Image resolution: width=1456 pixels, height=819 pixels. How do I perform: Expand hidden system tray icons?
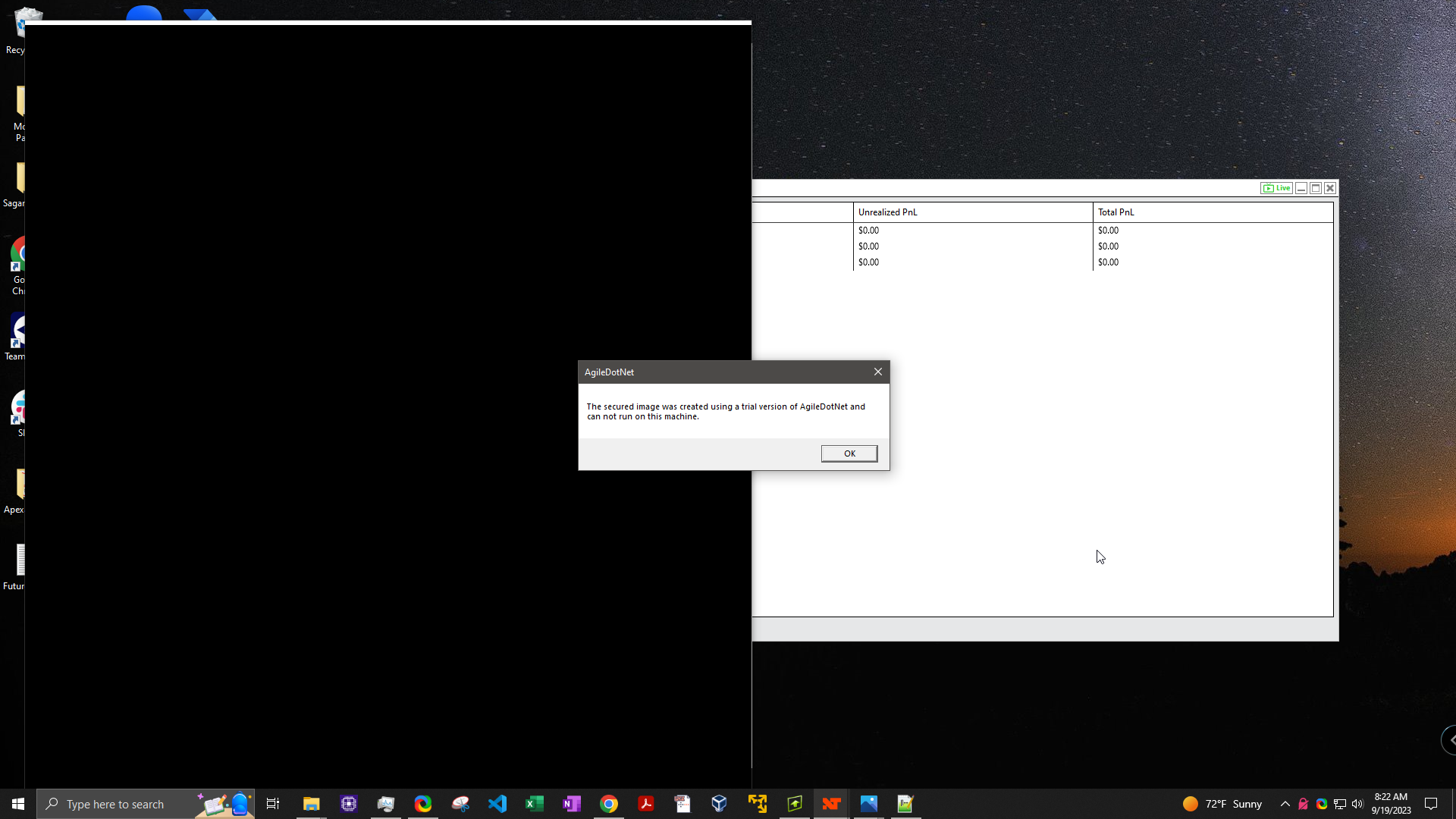click(1285, 804)
